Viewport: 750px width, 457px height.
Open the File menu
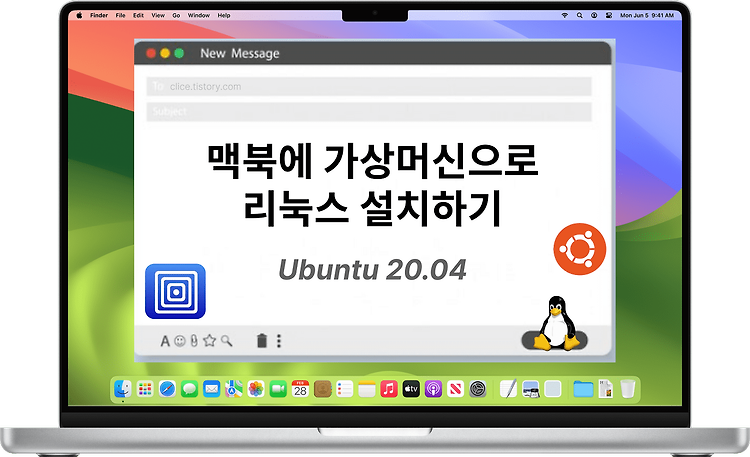click(x=121, y=15)
